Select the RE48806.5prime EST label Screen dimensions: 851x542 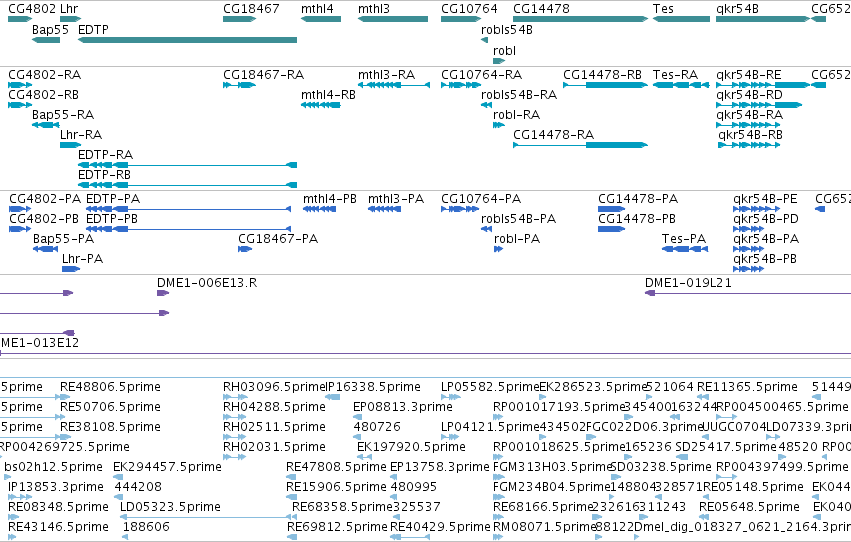pyautogui.click(x=110, y=387)
